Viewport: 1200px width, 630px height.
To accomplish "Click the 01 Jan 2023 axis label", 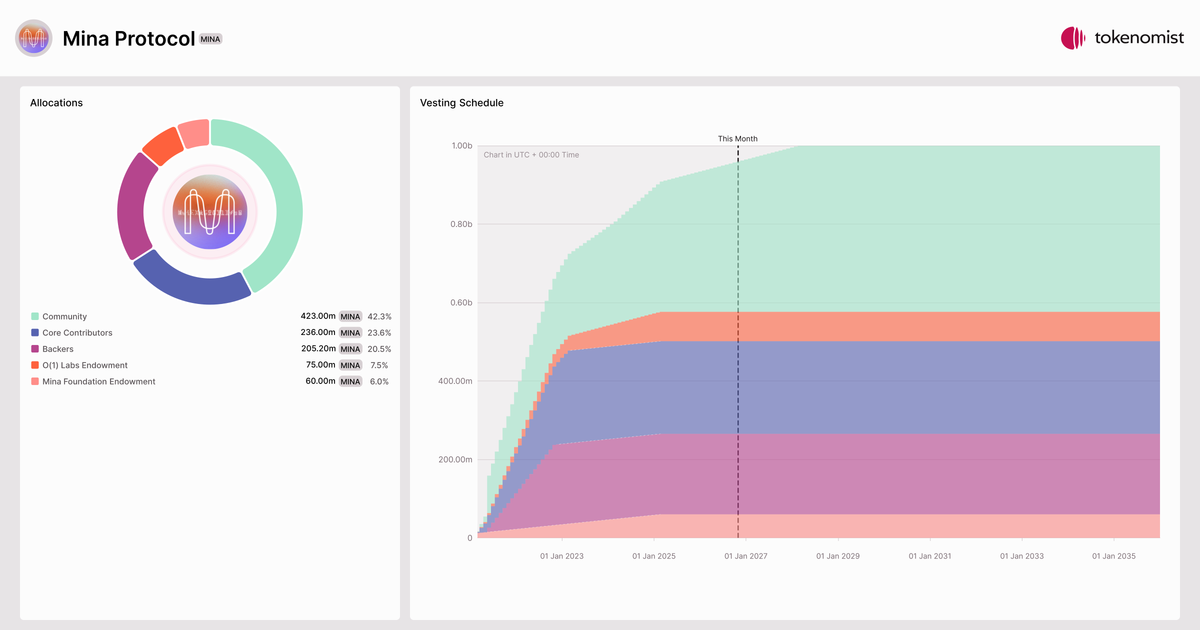I will 562,556.
